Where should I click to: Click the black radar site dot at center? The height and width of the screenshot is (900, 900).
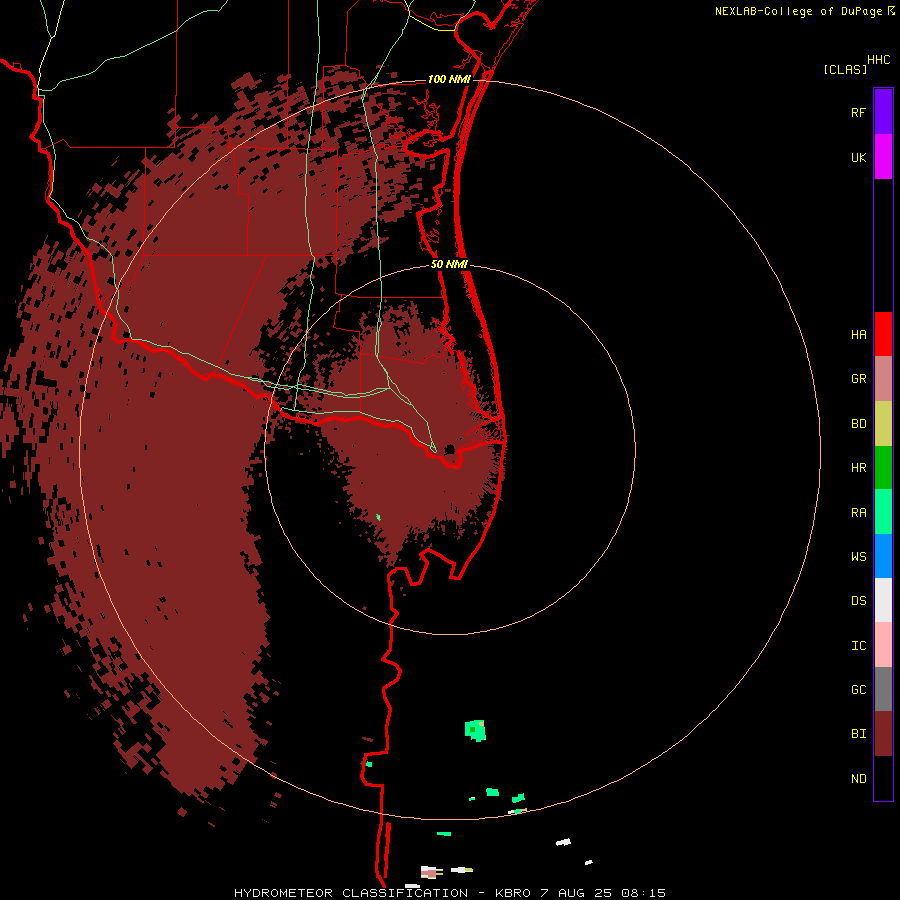[449, 449]
